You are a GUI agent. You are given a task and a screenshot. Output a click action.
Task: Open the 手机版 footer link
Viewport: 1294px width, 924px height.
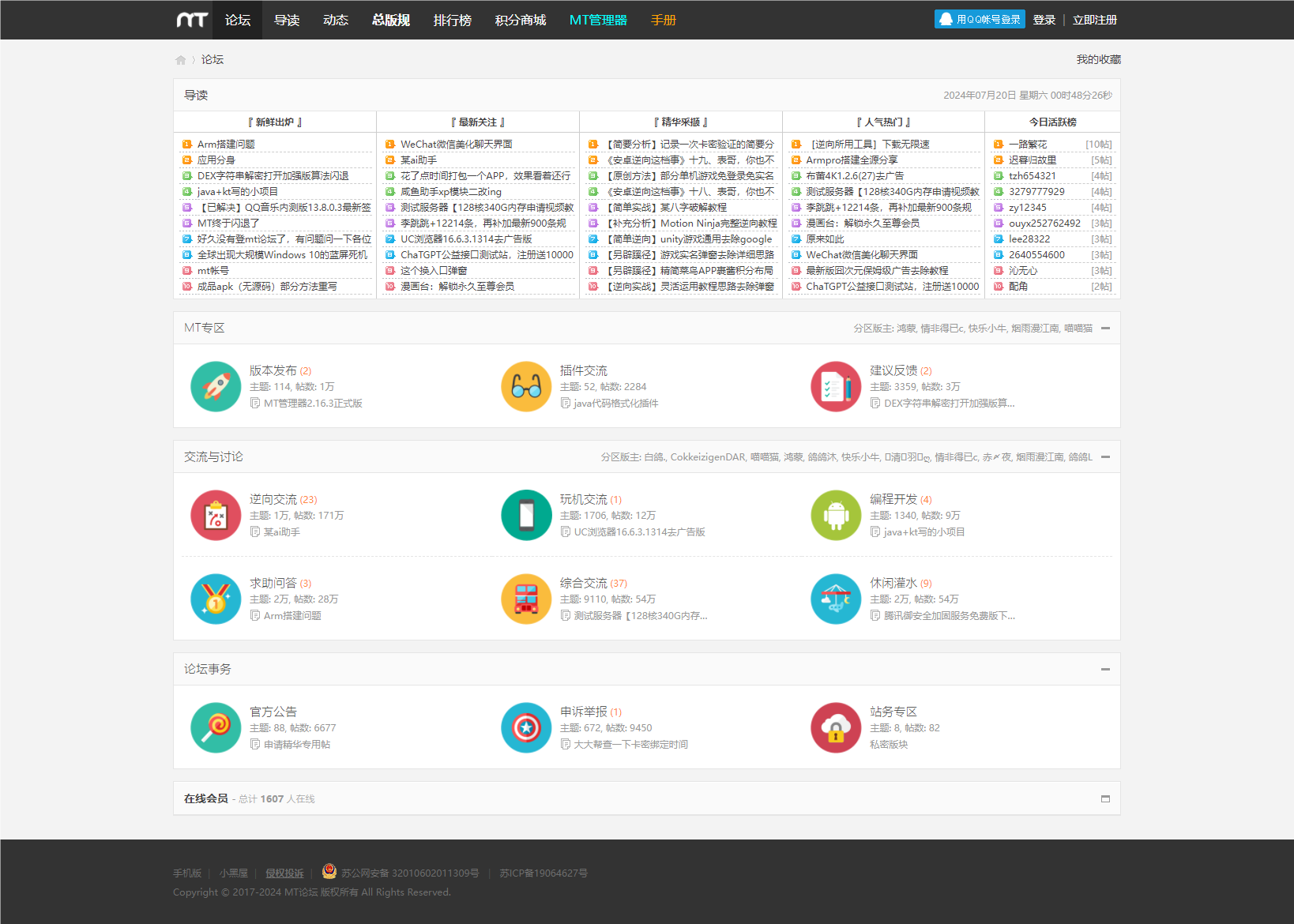pyautogui.click(x=187, y=873)
